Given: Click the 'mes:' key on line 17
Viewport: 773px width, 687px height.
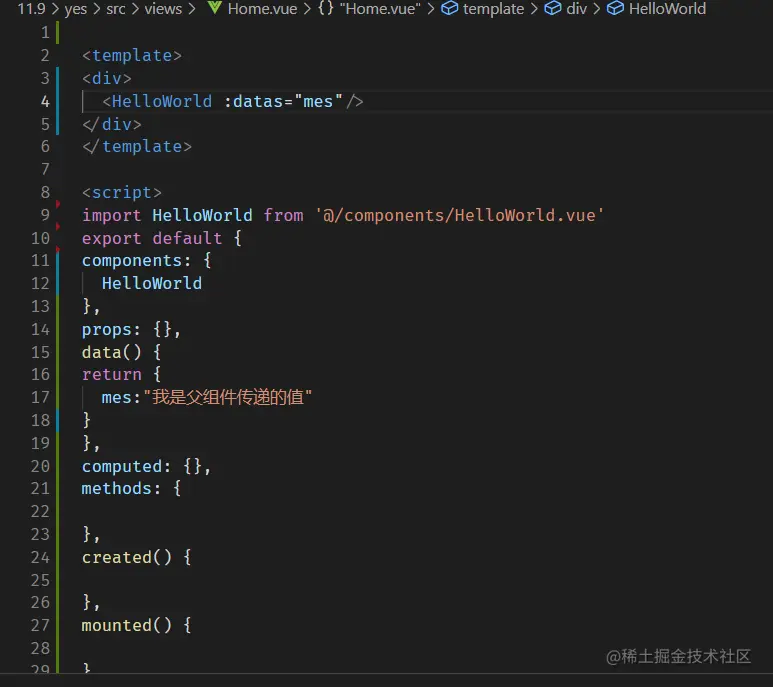Looking at the screenshot, I should click(x=121, y=397).
